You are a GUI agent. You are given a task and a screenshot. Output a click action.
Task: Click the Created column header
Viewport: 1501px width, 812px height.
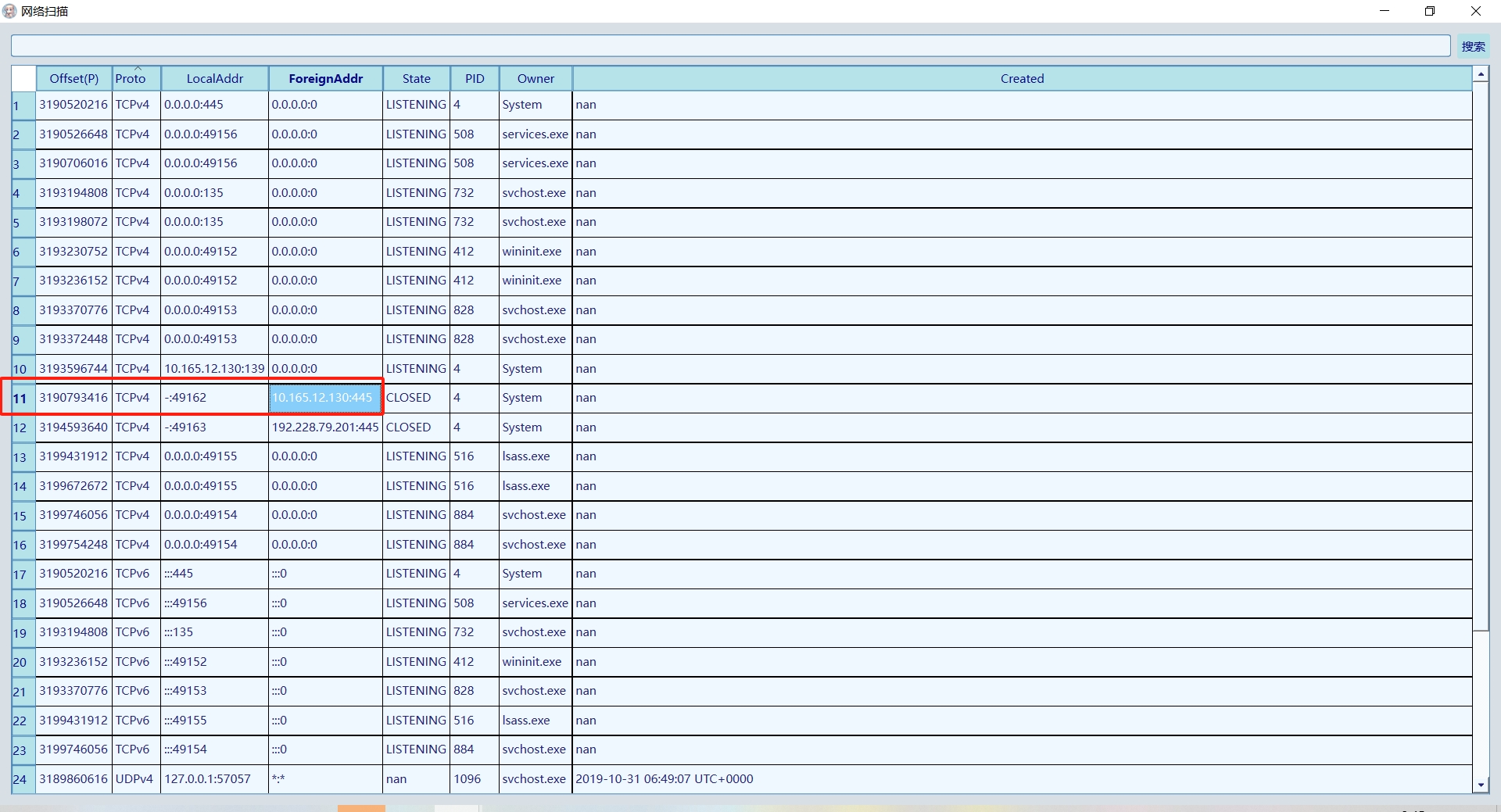click(x=1022, y=78)
